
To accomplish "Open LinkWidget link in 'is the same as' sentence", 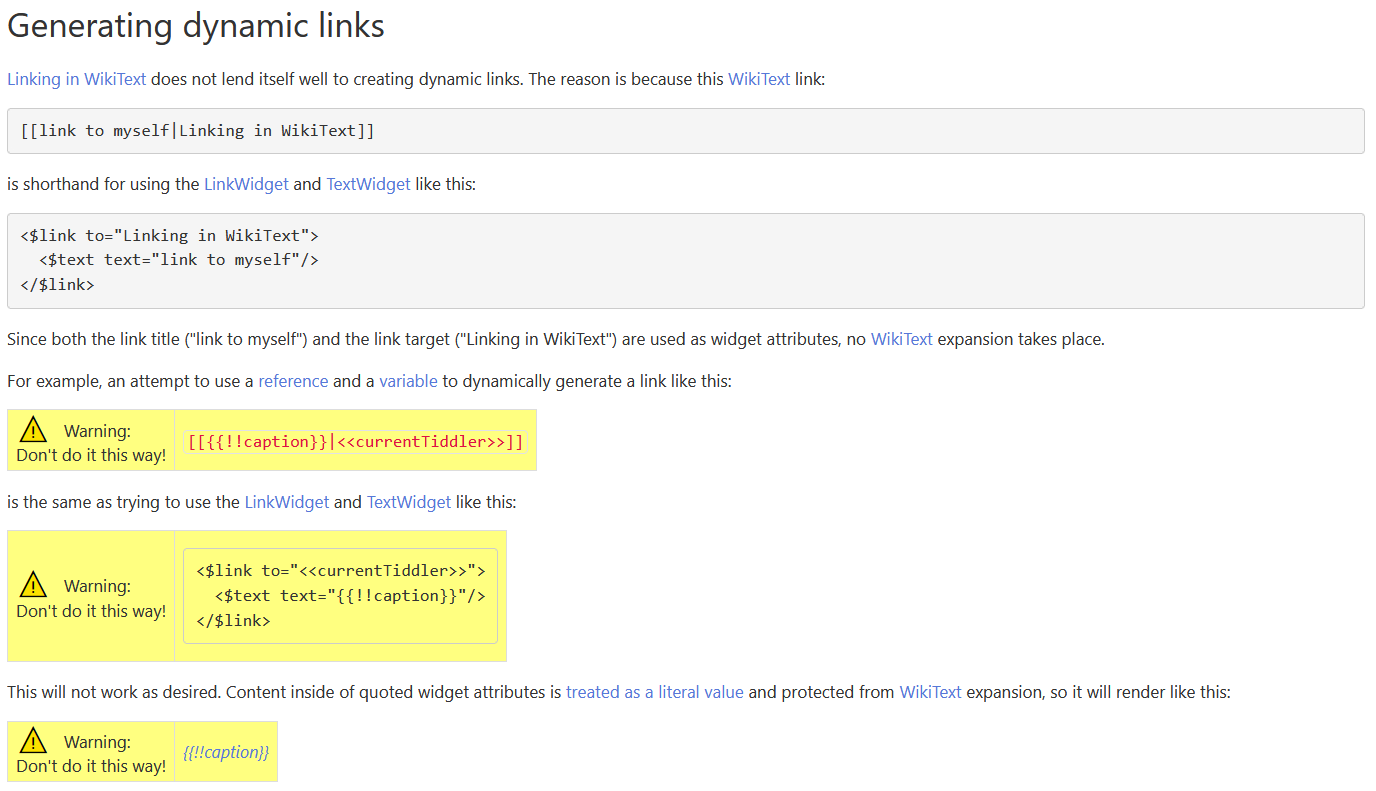I will 286,502.
